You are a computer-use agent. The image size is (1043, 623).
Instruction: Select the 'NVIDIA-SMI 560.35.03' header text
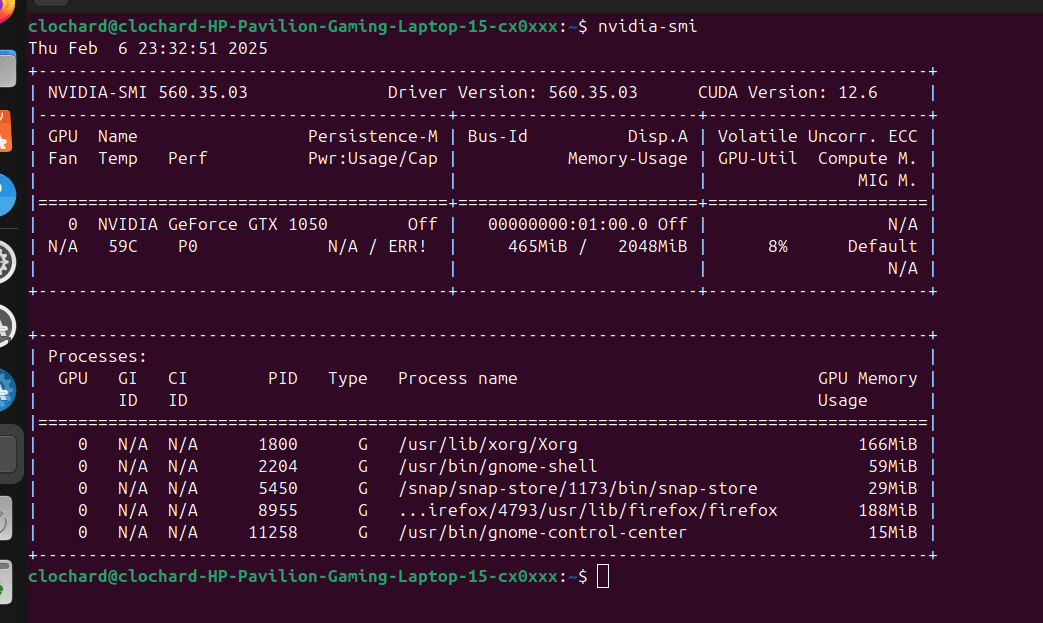pyautogui.click(x=148, y=92)
